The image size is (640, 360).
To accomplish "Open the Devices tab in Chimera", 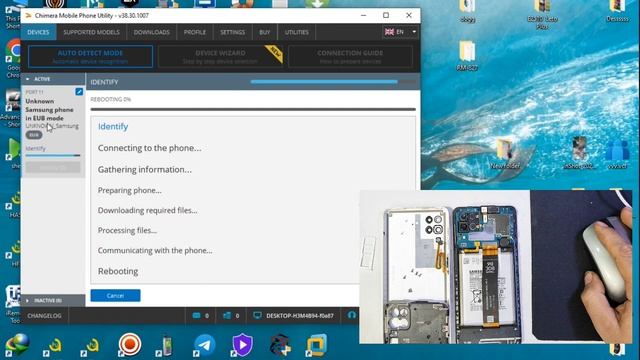I will point(38,32).
